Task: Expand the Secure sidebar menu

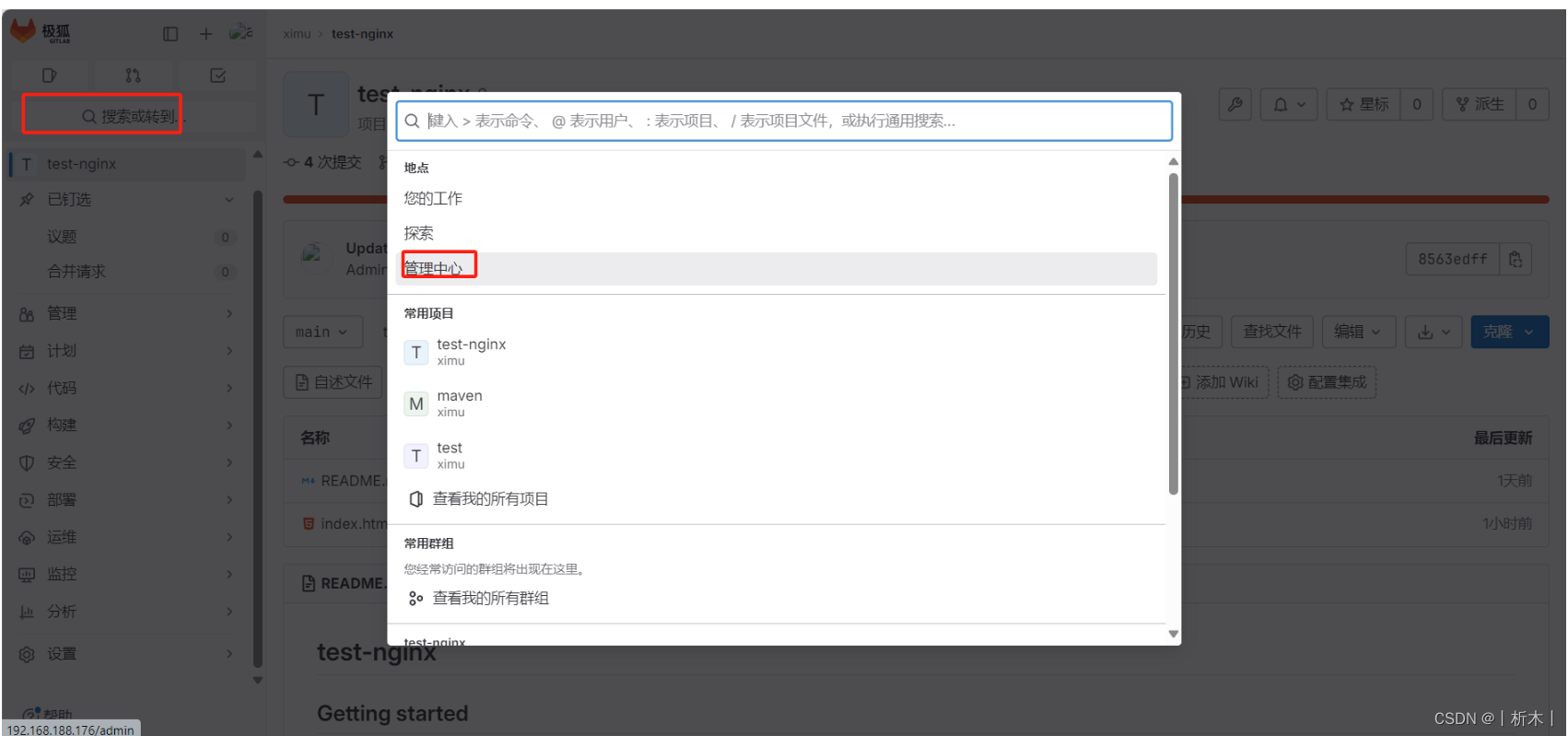Action: pos(128,462)
